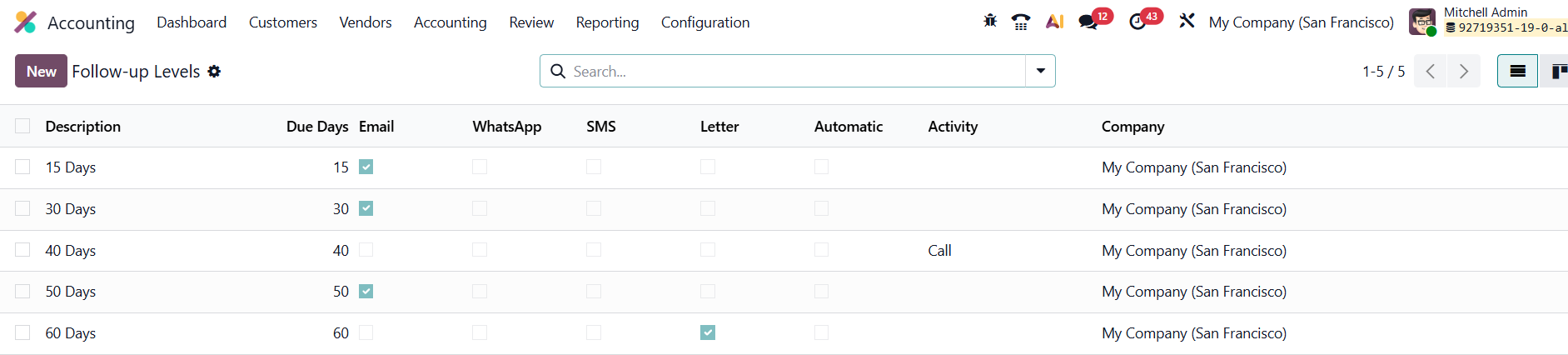Screen dimensions: 1568x355
Task: Open the 40 Days follow-up level
Action: (x=71, y=251)
